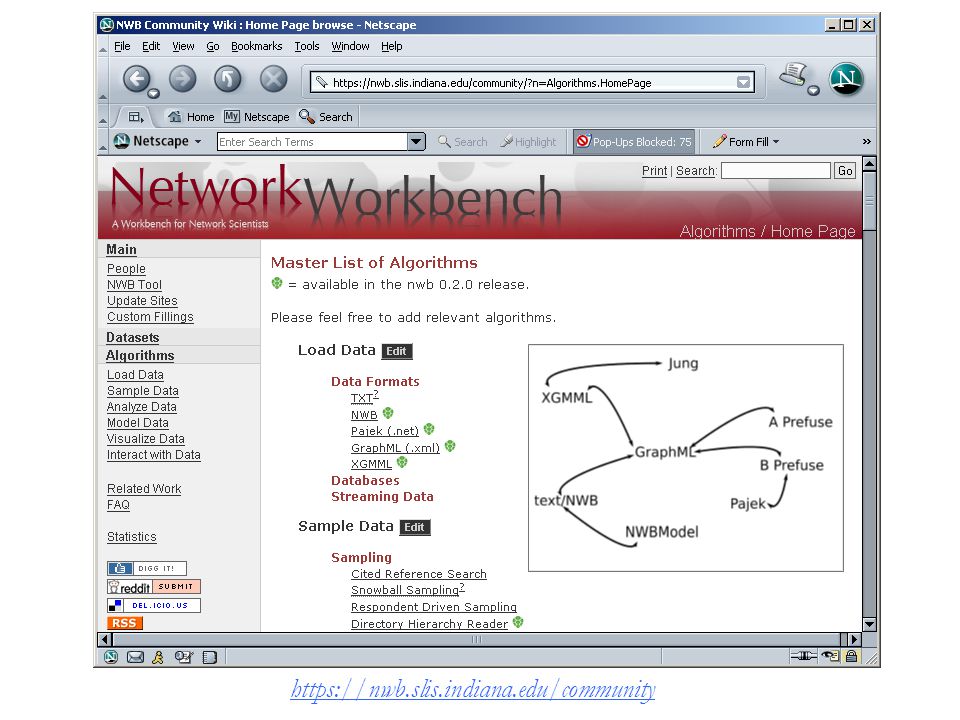Open the URL address bar history dropdown

(743, 82)
